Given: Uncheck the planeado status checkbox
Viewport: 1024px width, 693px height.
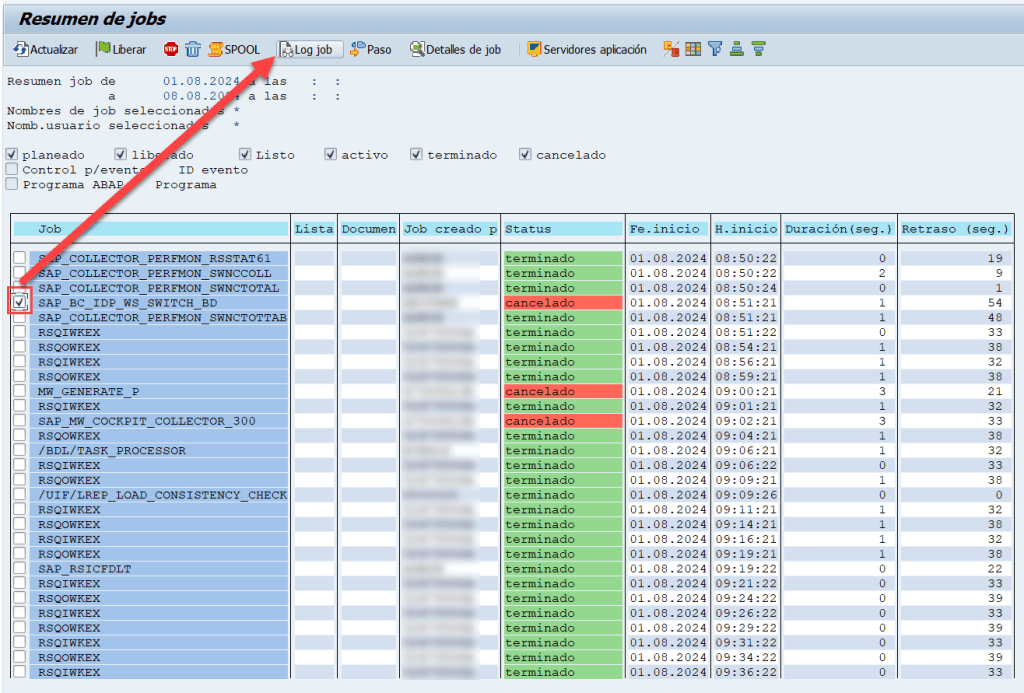Looking at the screenshot, I should (12, 155).
